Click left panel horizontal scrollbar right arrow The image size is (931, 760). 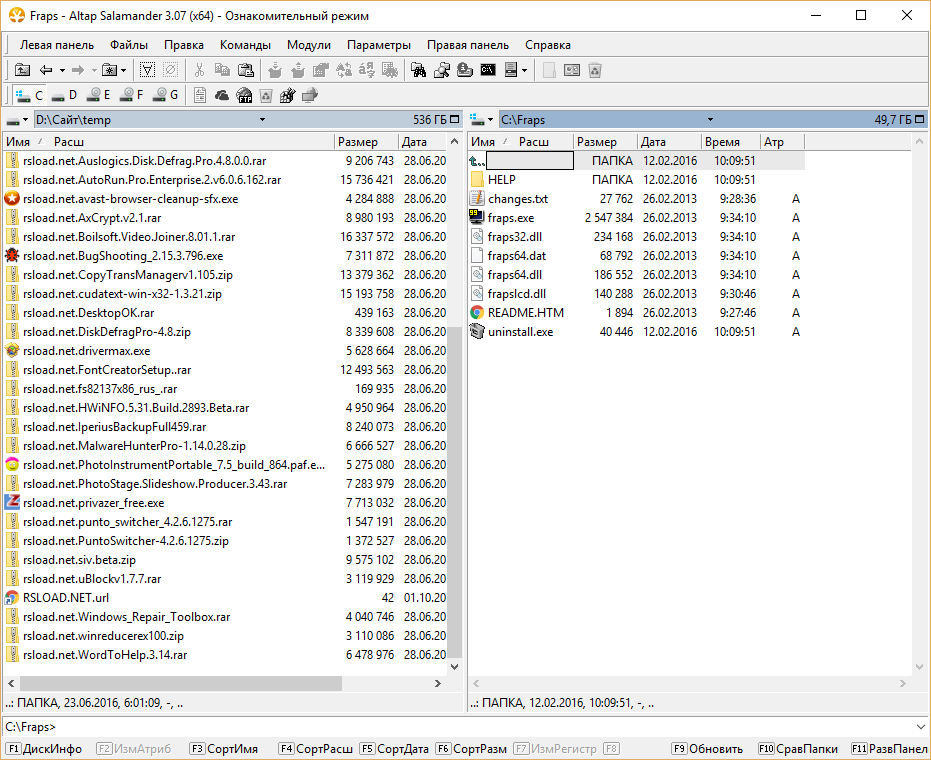(x=438, y=683)
